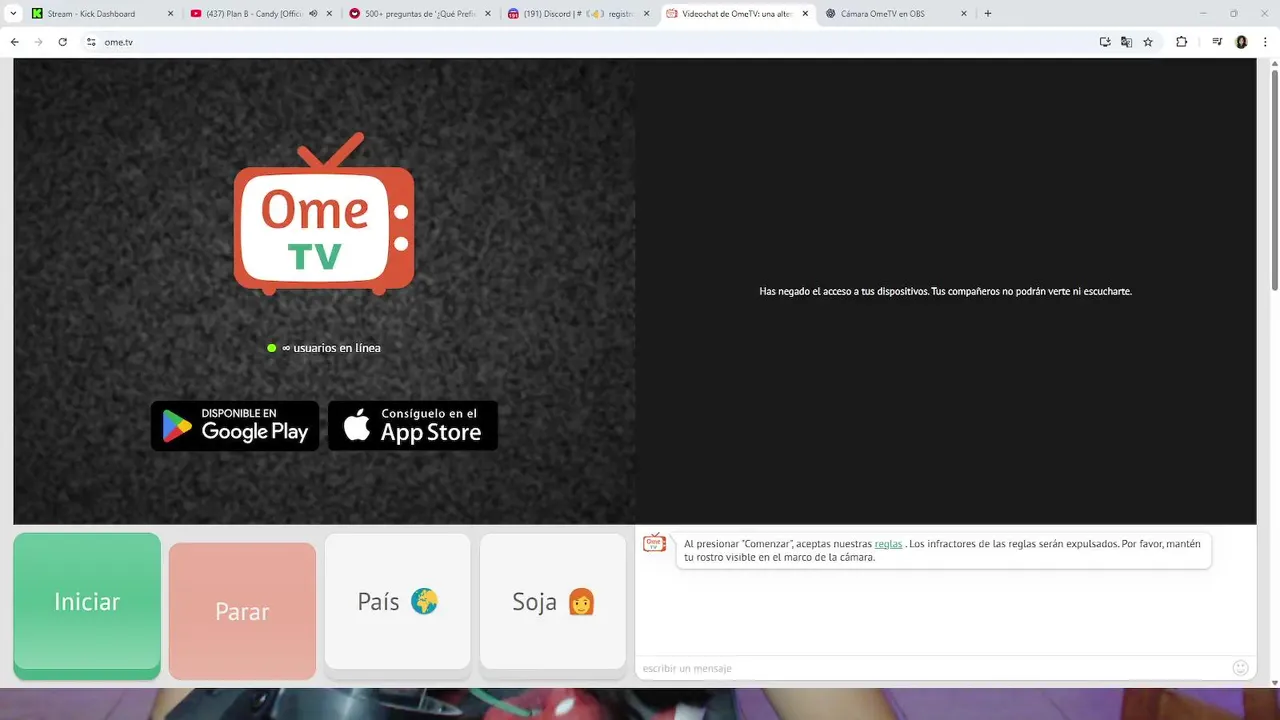Click the OmeTV logo
The height and width of the screenshot is (720, 1280).
tap(324, 214)
